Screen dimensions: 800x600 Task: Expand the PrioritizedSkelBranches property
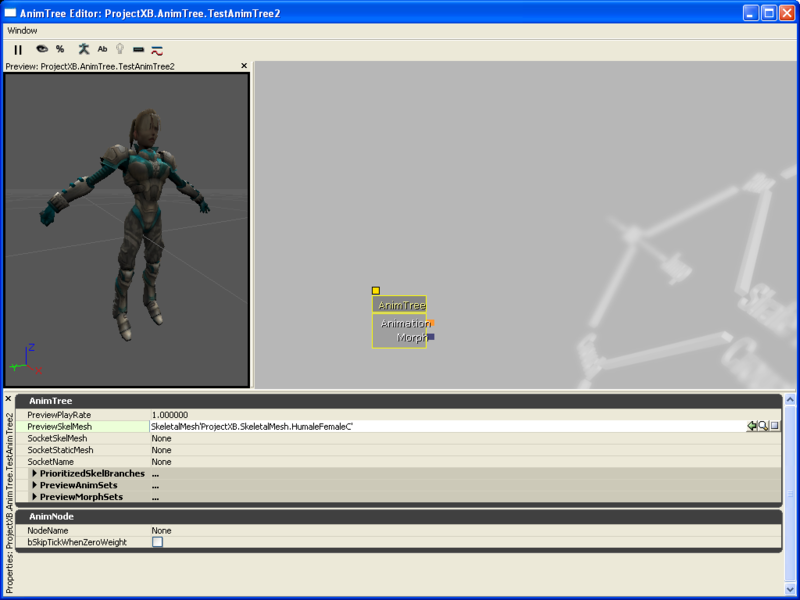tap(36, 473)
